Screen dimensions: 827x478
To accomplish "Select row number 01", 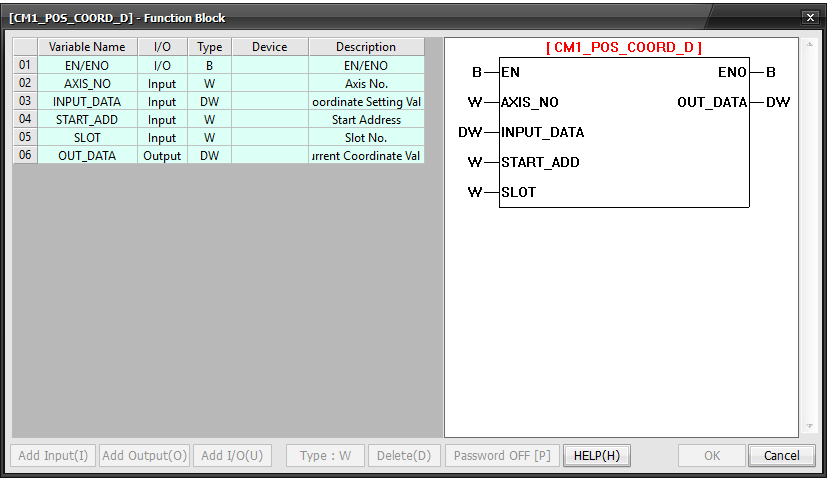I will tap(25, 65).
